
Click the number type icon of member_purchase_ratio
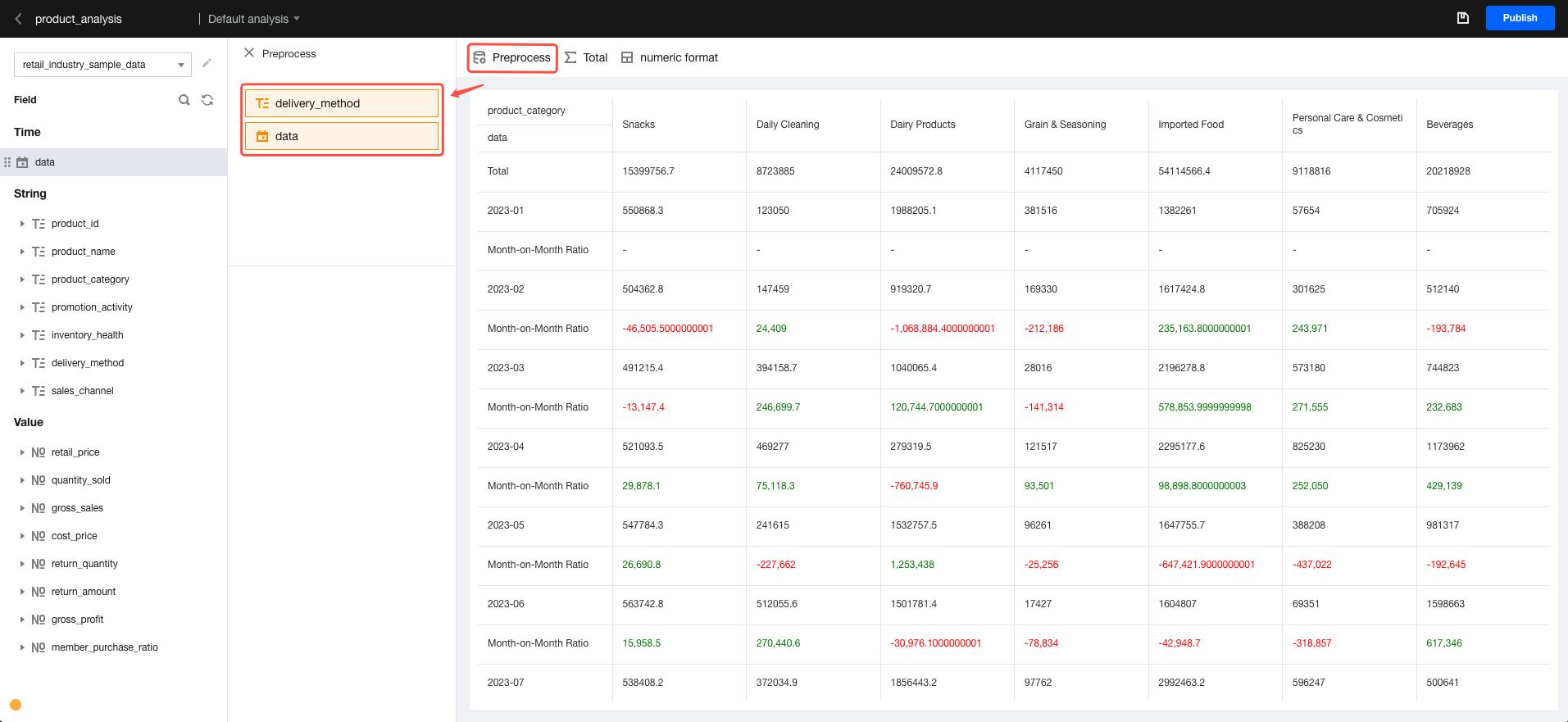[x=39, y=647]
